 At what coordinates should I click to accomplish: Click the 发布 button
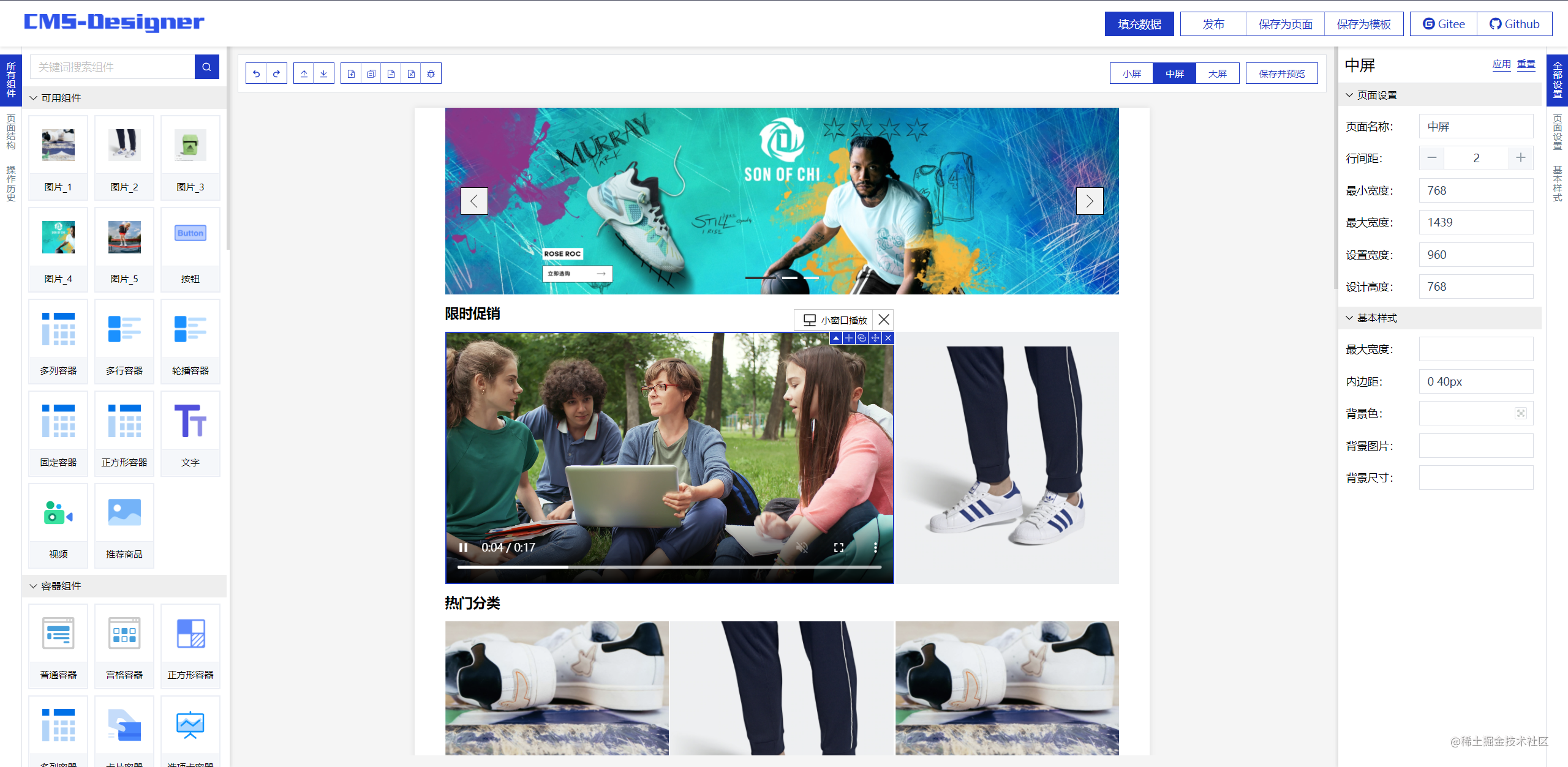click(1213, 24)
